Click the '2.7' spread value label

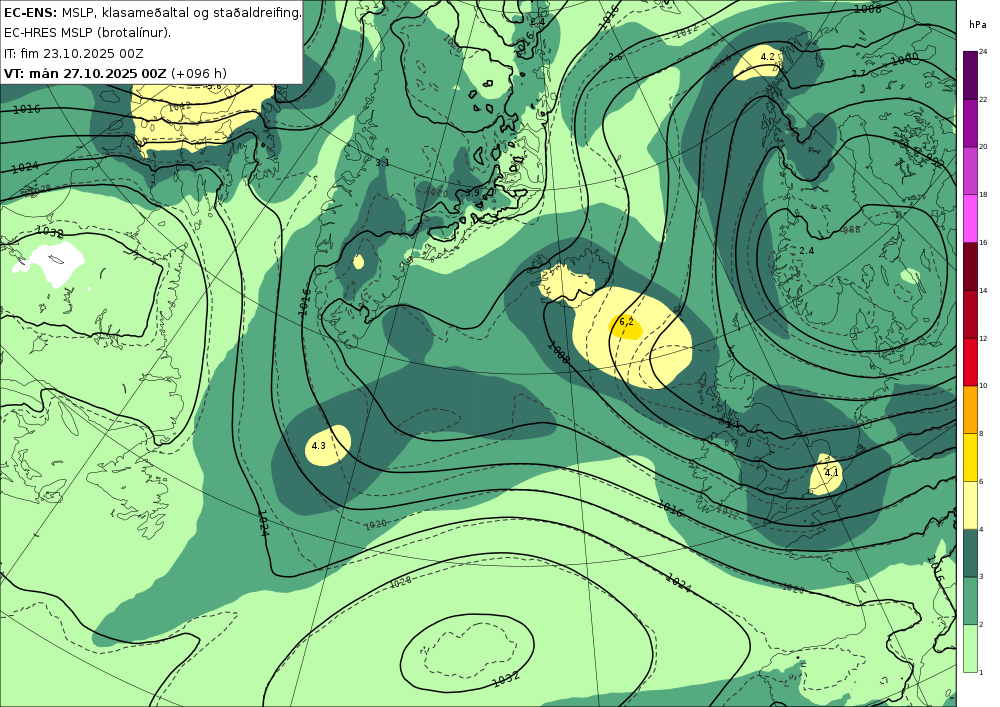858,74
